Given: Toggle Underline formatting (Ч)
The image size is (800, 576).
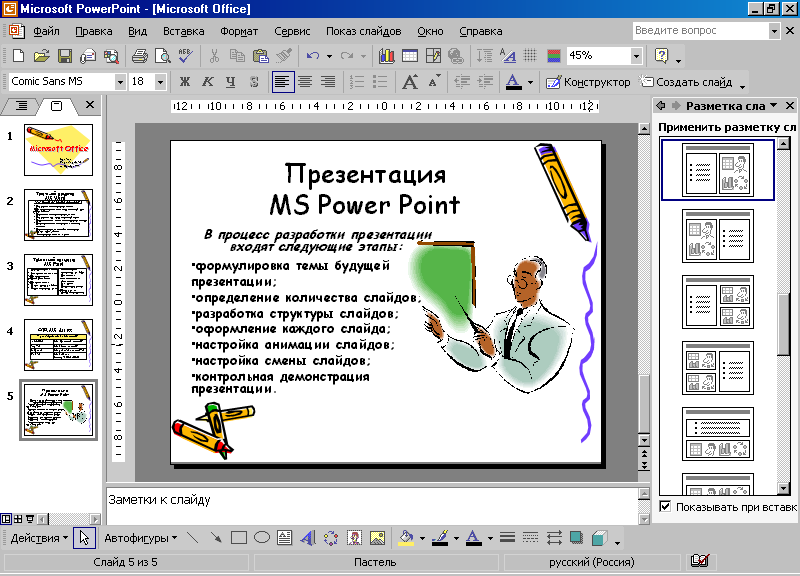Looking at the screenshot, I should tap(231, 82).
